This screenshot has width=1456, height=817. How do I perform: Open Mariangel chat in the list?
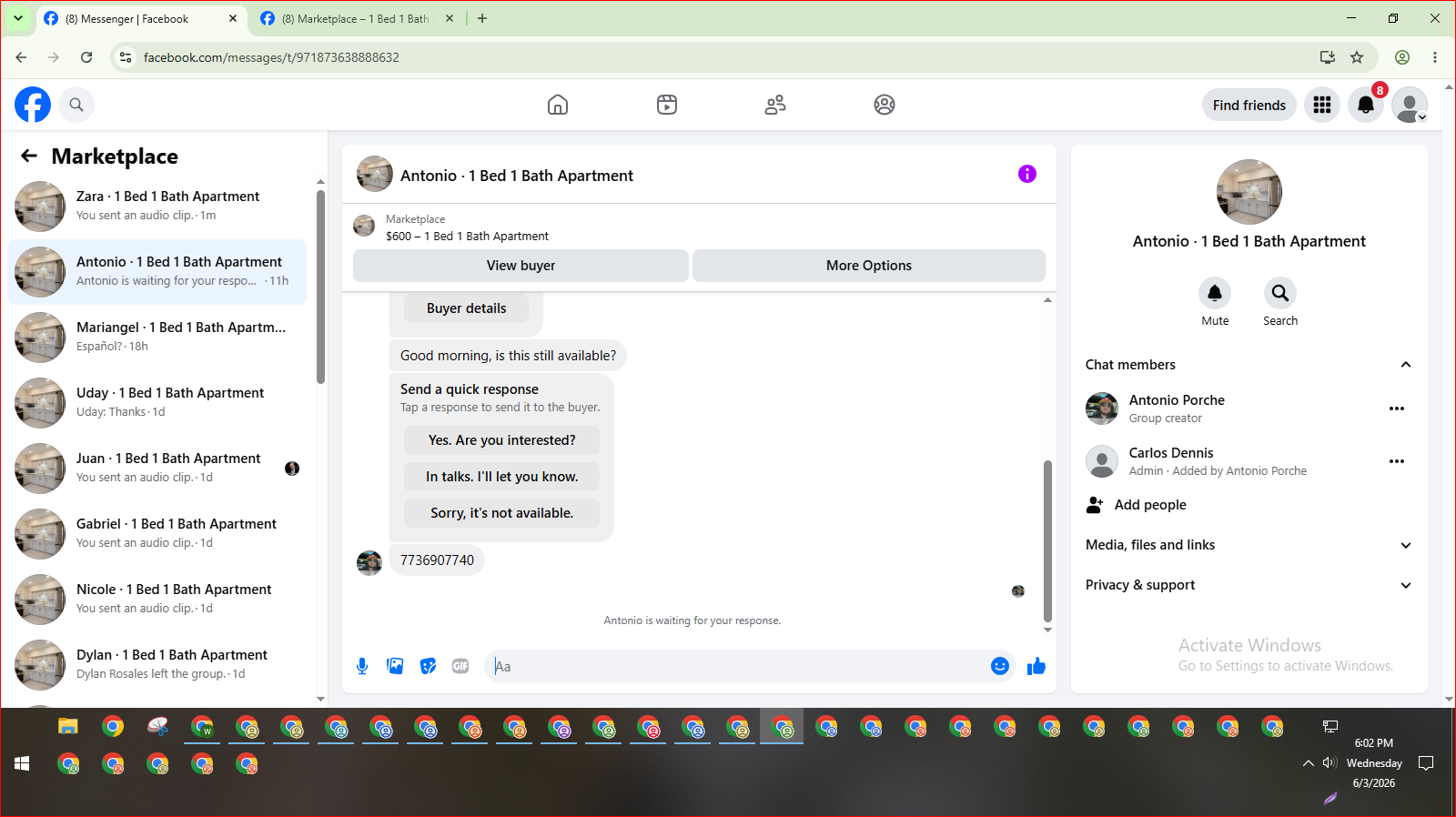pyautogui.click(x=157, y=337)
